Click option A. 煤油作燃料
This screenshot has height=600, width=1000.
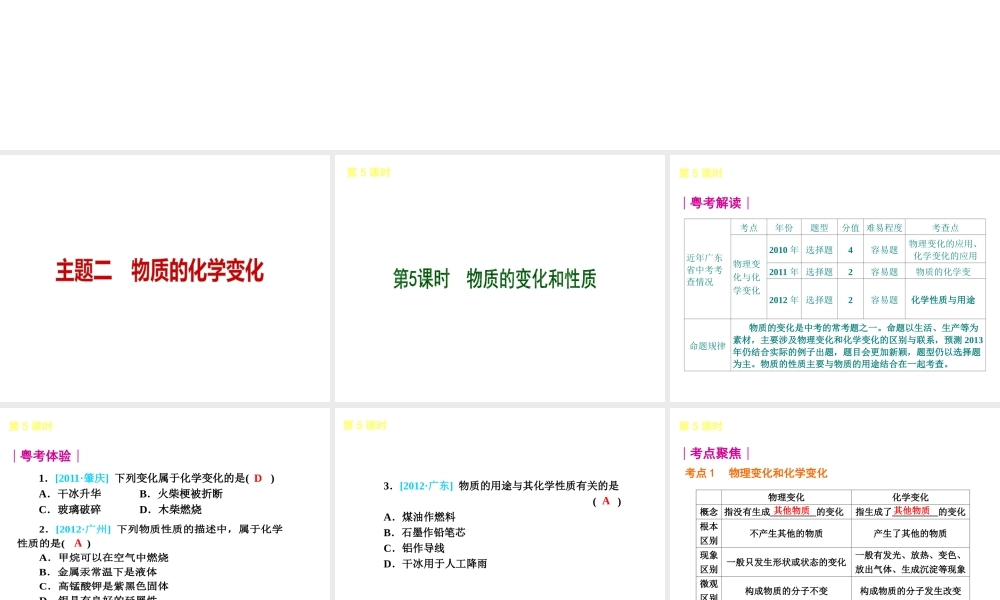click(x=420, y=517)
